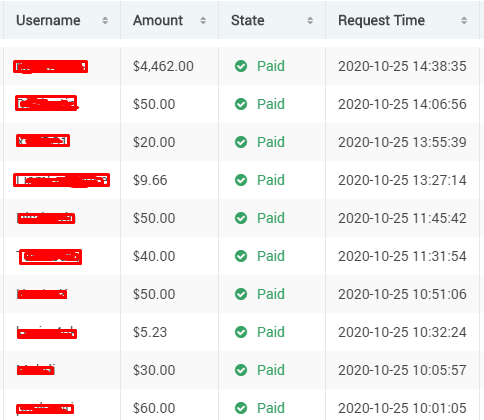
Task: Sort by Request Time using arrow icon
Action: coord(464,21)
